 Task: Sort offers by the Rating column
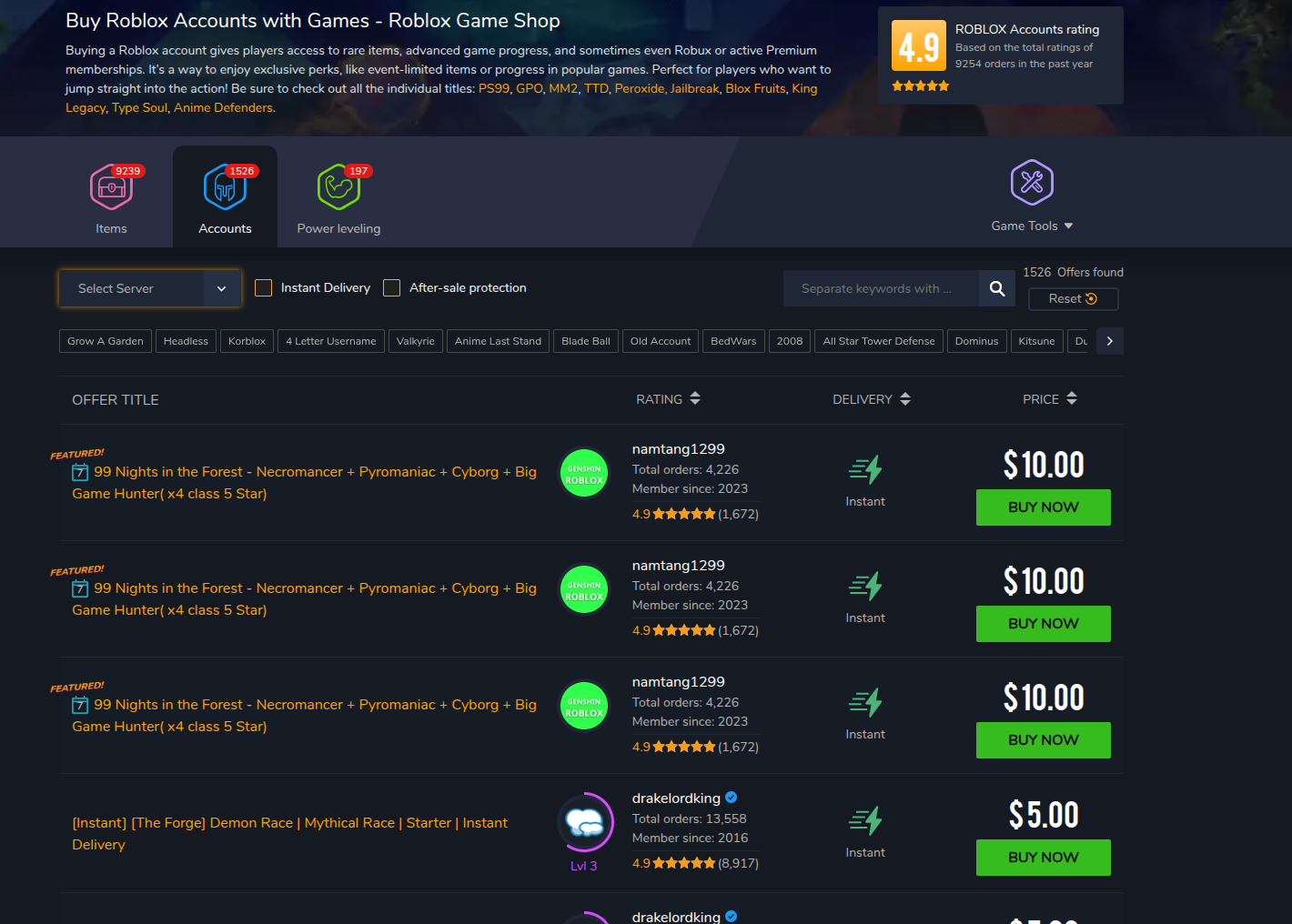coord(668,399)
